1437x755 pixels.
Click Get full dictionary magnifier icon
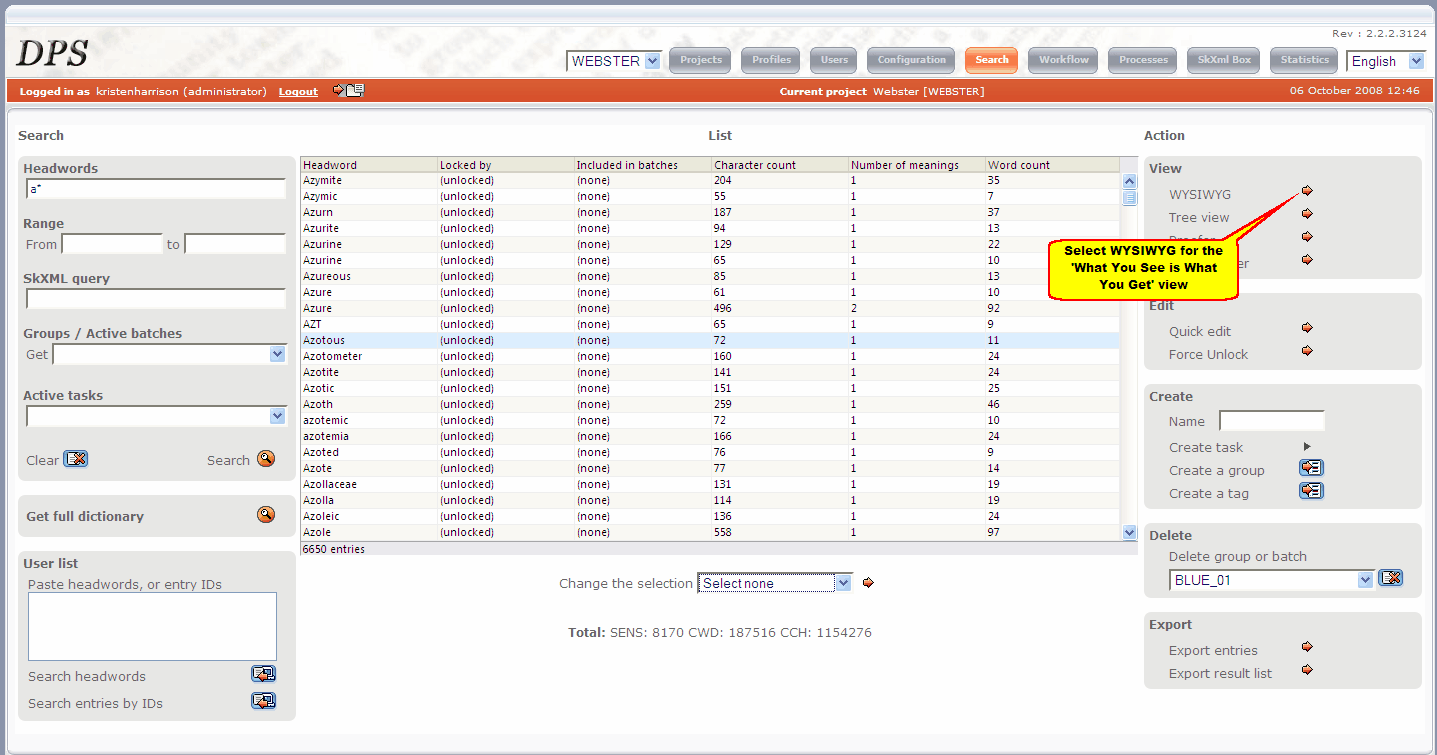[265, 515]
